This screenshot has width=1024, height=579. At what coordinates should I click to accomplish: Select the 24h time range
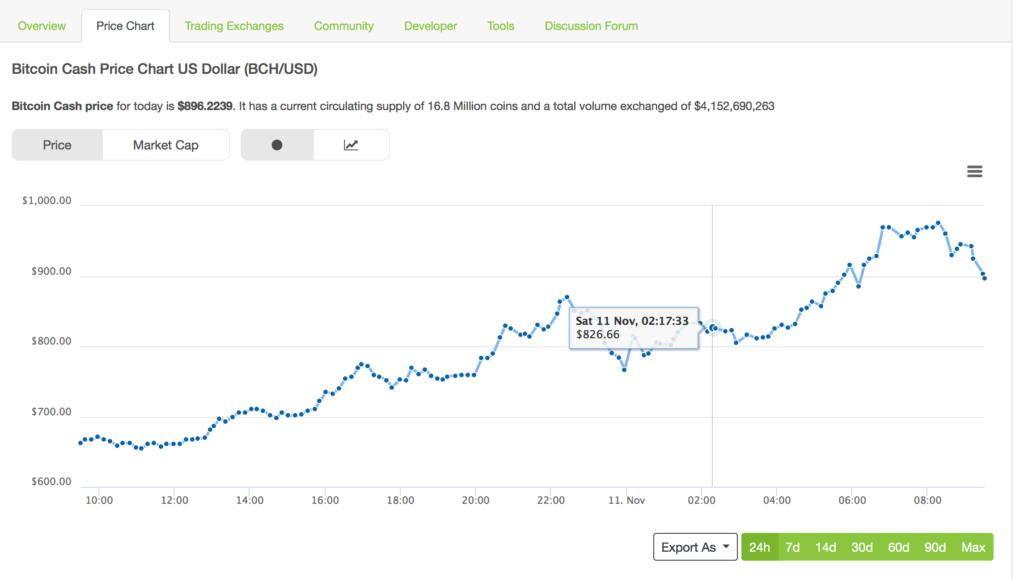(x=760, y=547)
